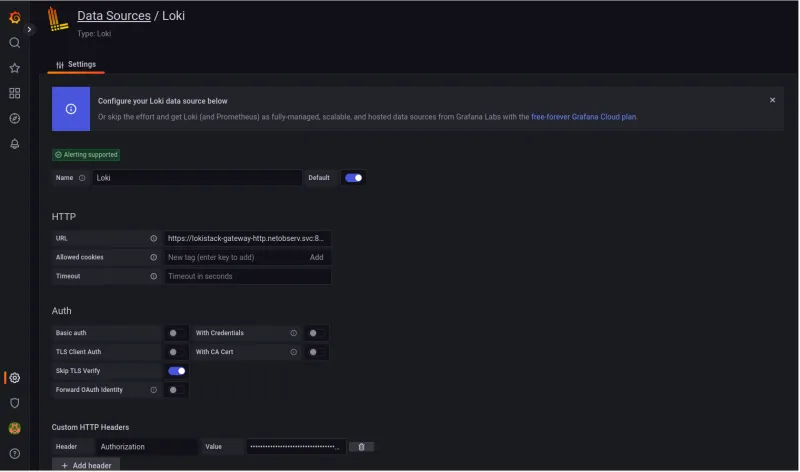This screenshot has height=472, width=800.
Task: Click the Type: Loki subtitle text
Action: point(94,34)
